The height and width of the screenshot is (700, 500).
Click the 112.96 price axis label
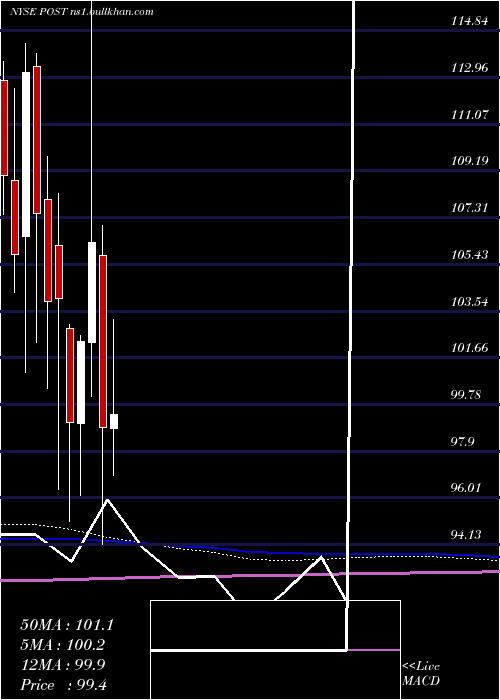469,68
